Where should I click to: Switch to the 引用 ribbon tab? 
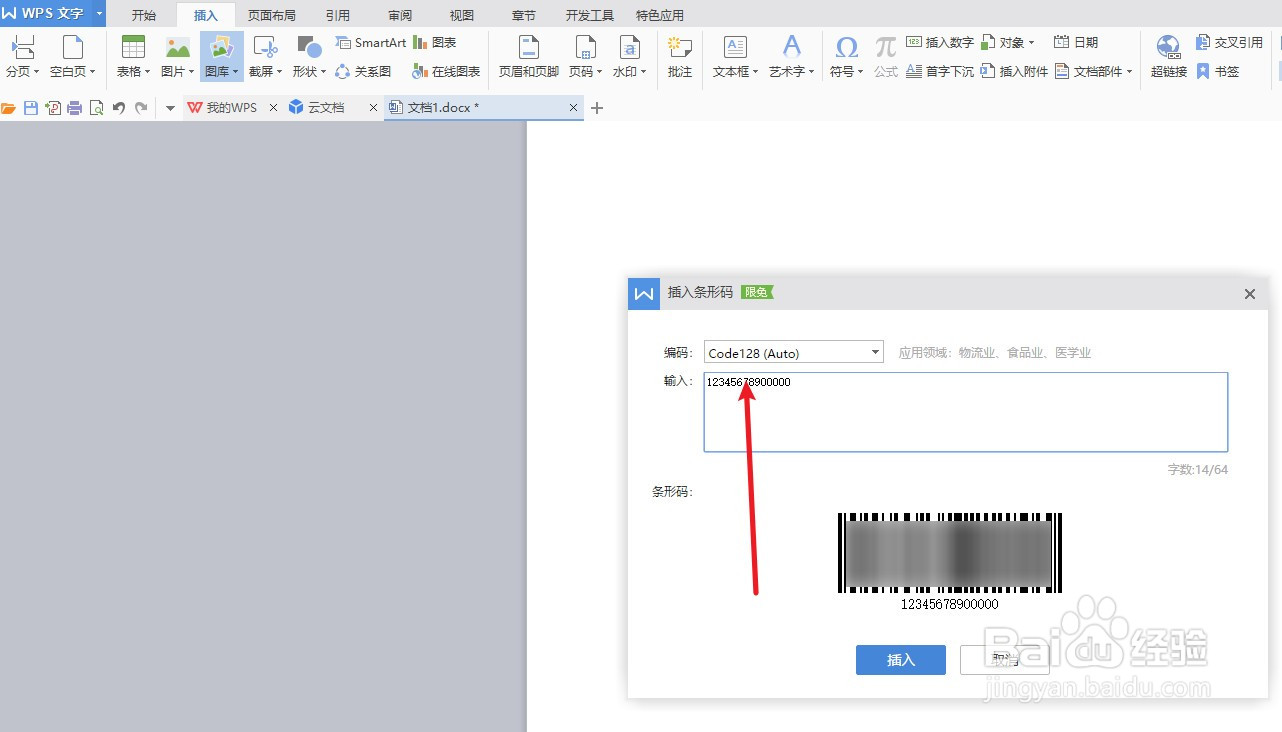coord(338,15)
